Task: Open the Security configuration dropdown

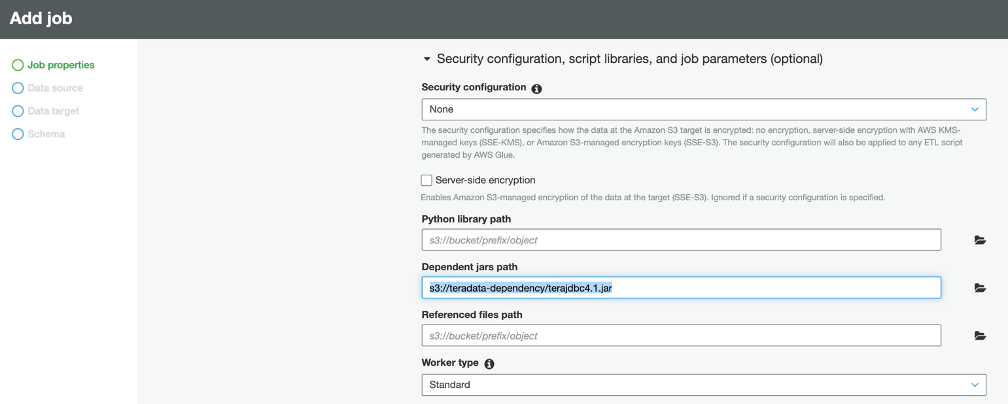Action: [703, 109]
